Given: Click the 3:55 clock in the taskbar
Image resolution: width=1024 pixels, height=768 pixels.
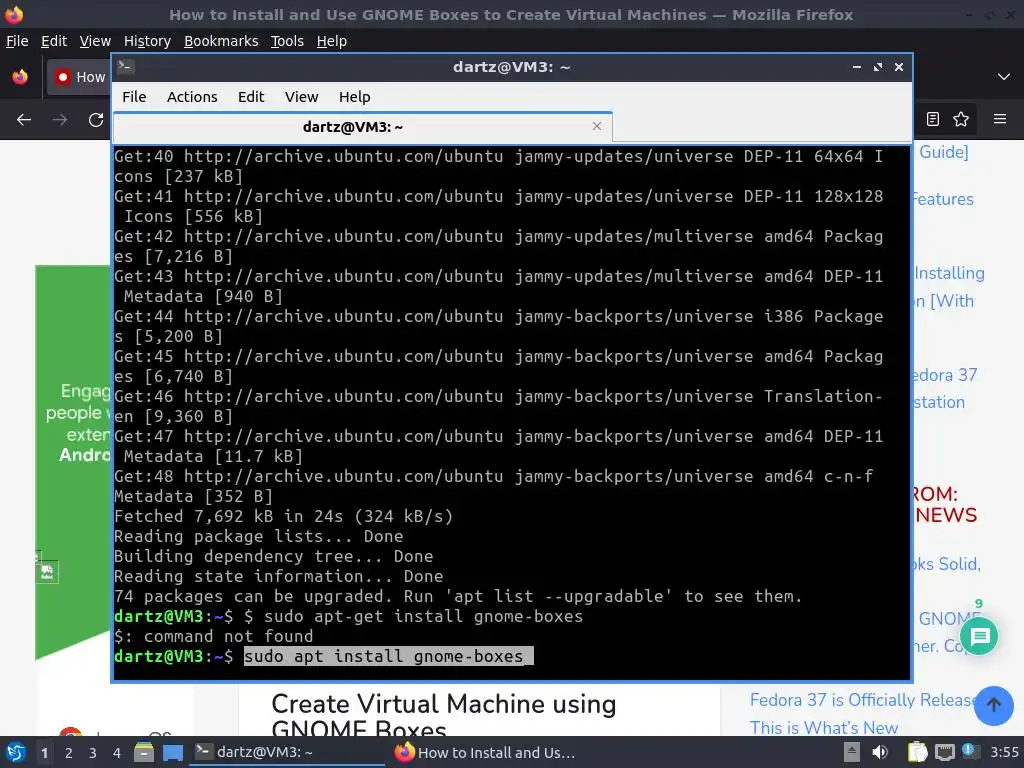Looking at the screenshot, I should [1004, 752].
